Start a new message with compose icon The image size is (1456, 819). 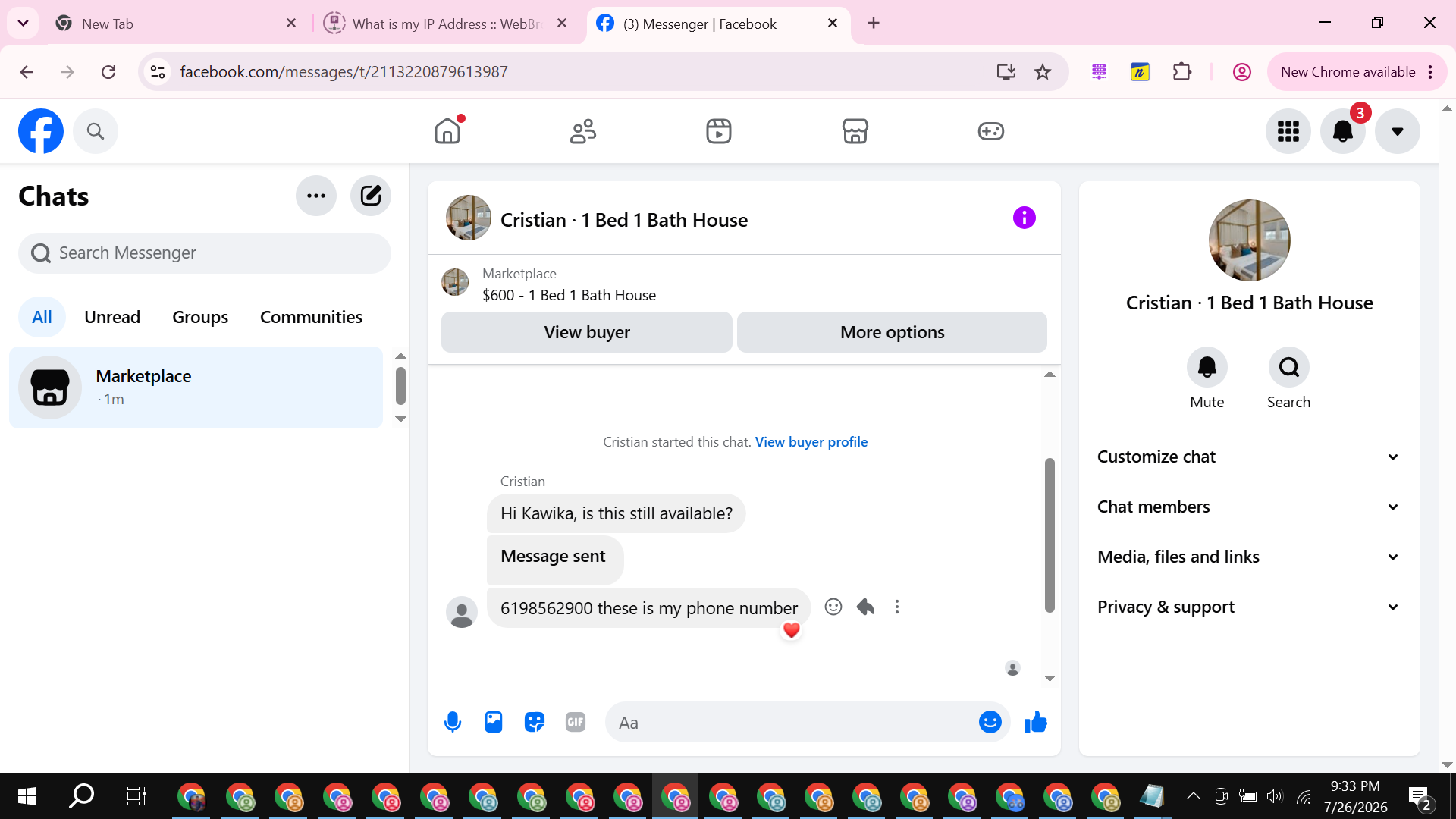pyautogui.click(x=371, y=196)
